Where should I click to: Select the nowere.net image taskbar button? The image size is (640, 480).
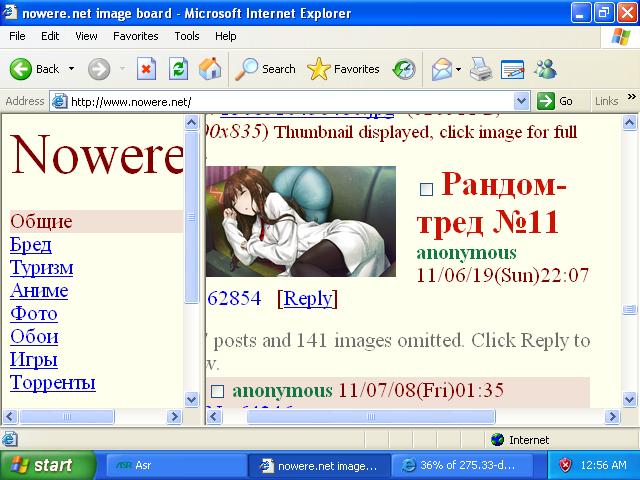[319, 465]
